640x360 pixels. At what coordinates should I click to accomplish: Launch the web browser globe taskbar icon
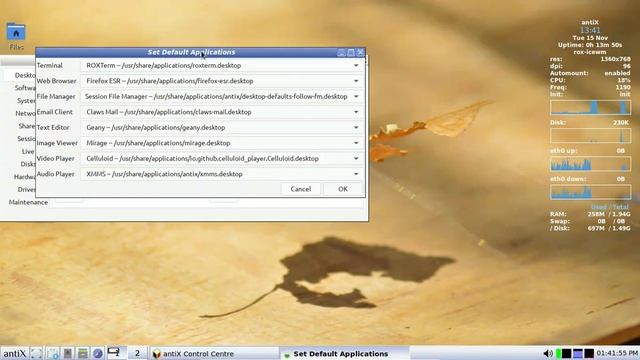(98, 353)
